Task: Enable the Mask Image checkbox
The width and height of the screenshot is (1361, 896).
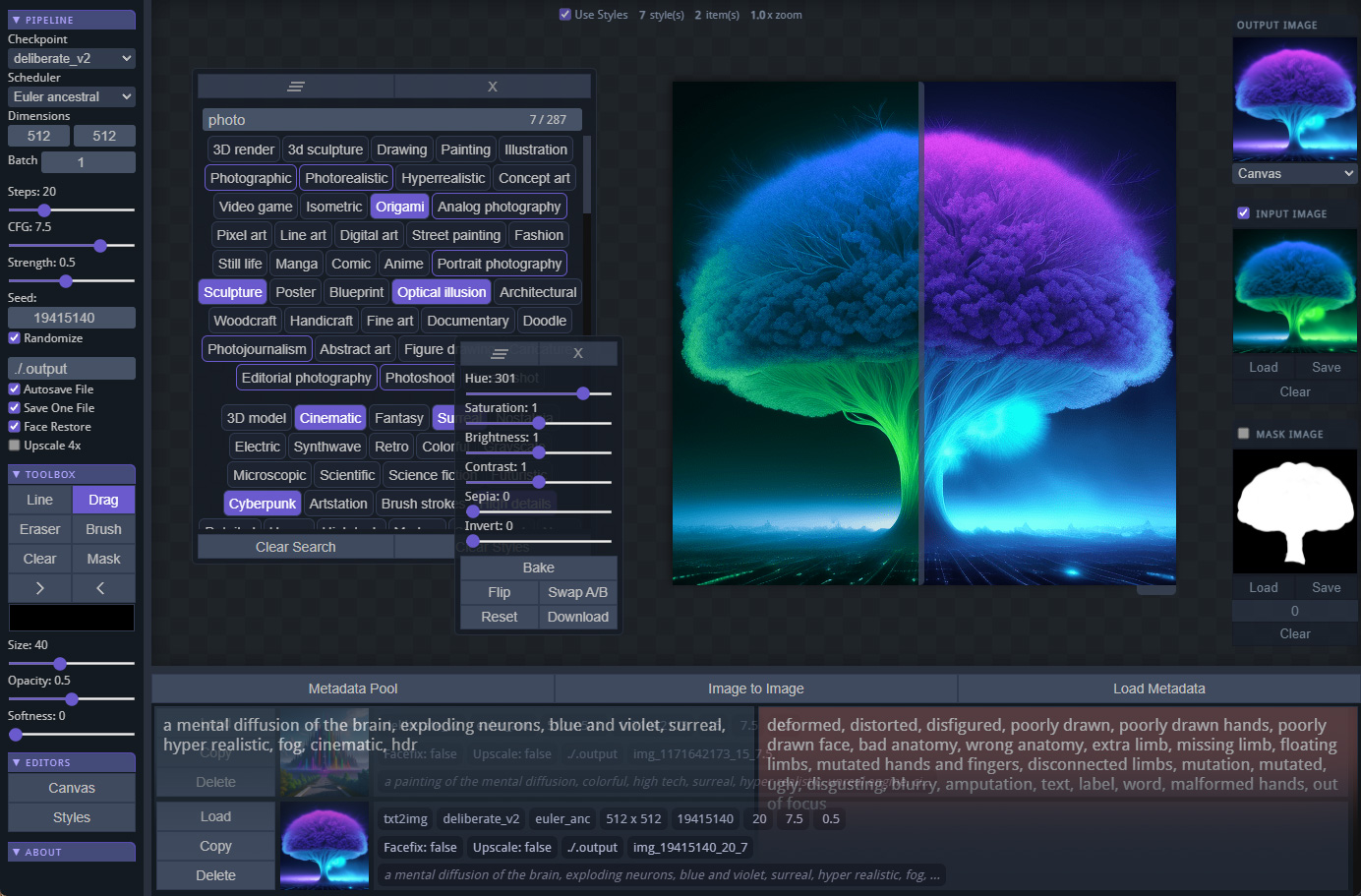Action: pos(1244,434)
